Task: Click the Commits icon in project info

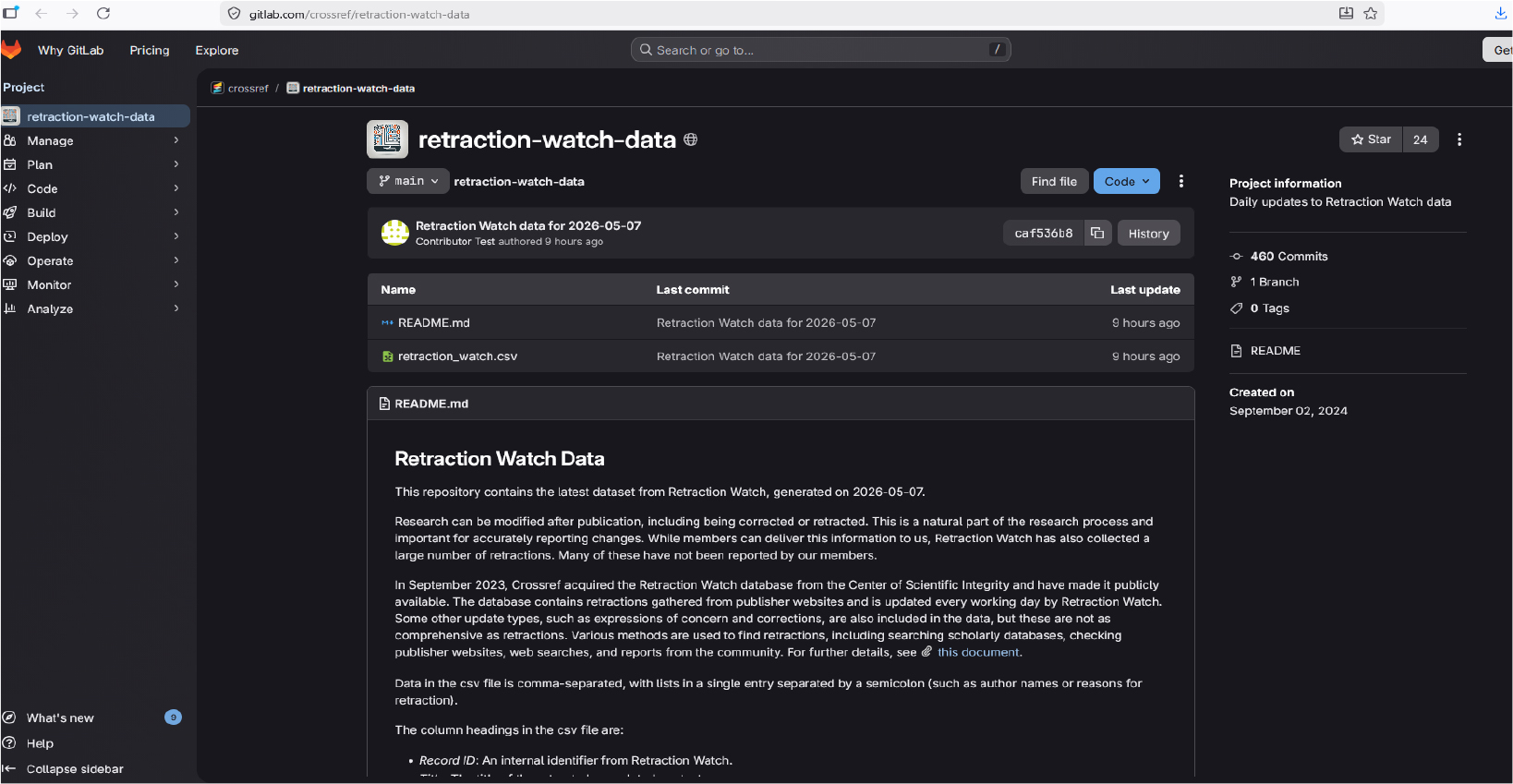Action: pos(1236,257)
